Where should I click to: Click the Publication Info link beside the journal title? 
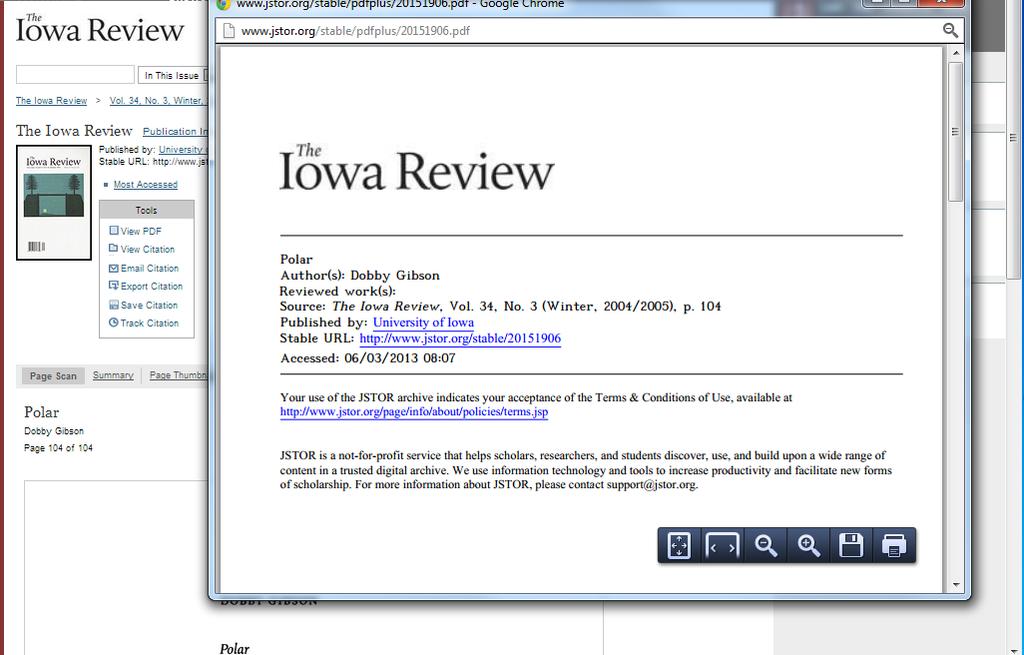coord(175,131)
